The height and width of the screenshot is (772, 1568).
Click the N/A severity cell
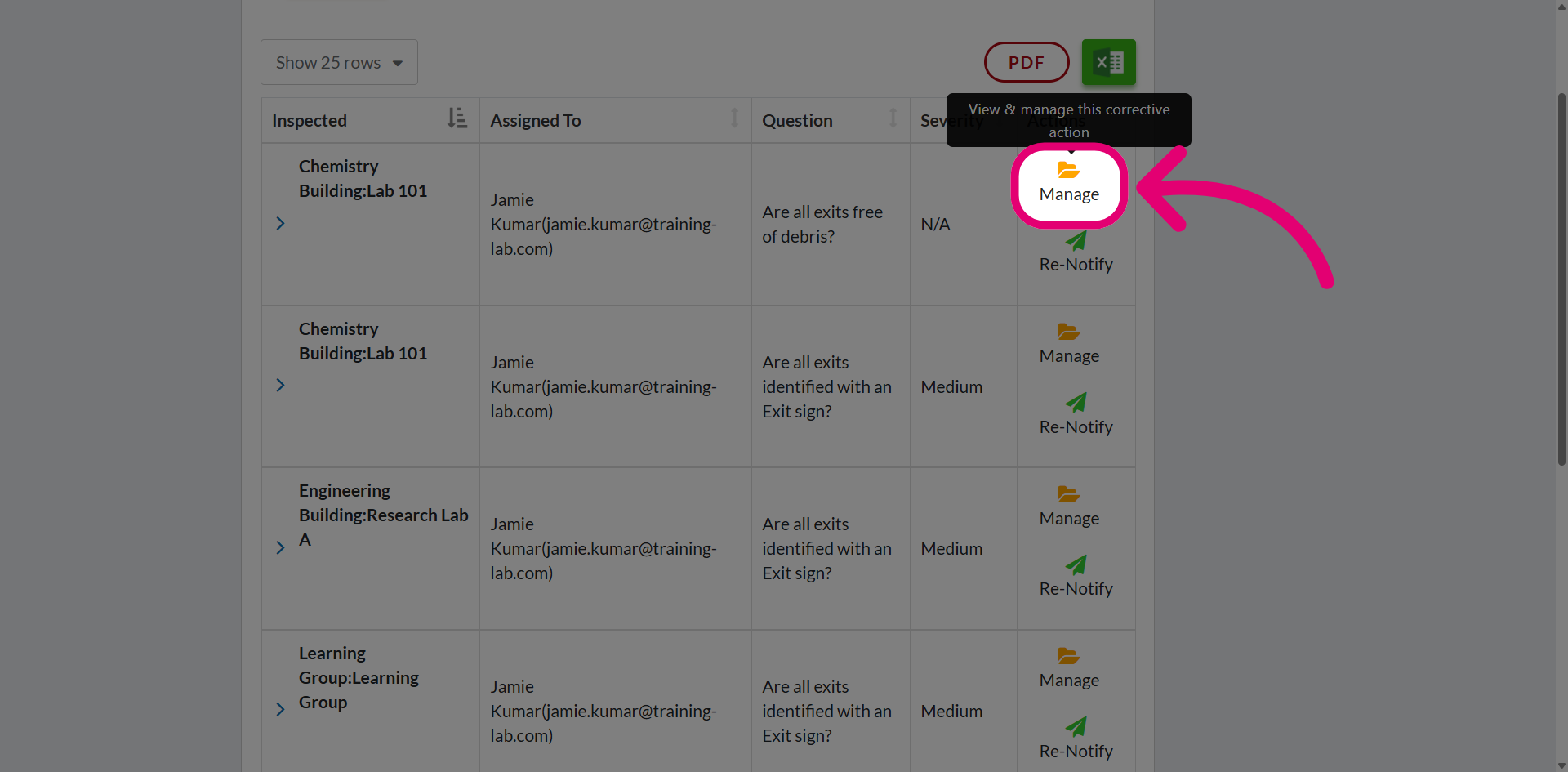point(963,224)
